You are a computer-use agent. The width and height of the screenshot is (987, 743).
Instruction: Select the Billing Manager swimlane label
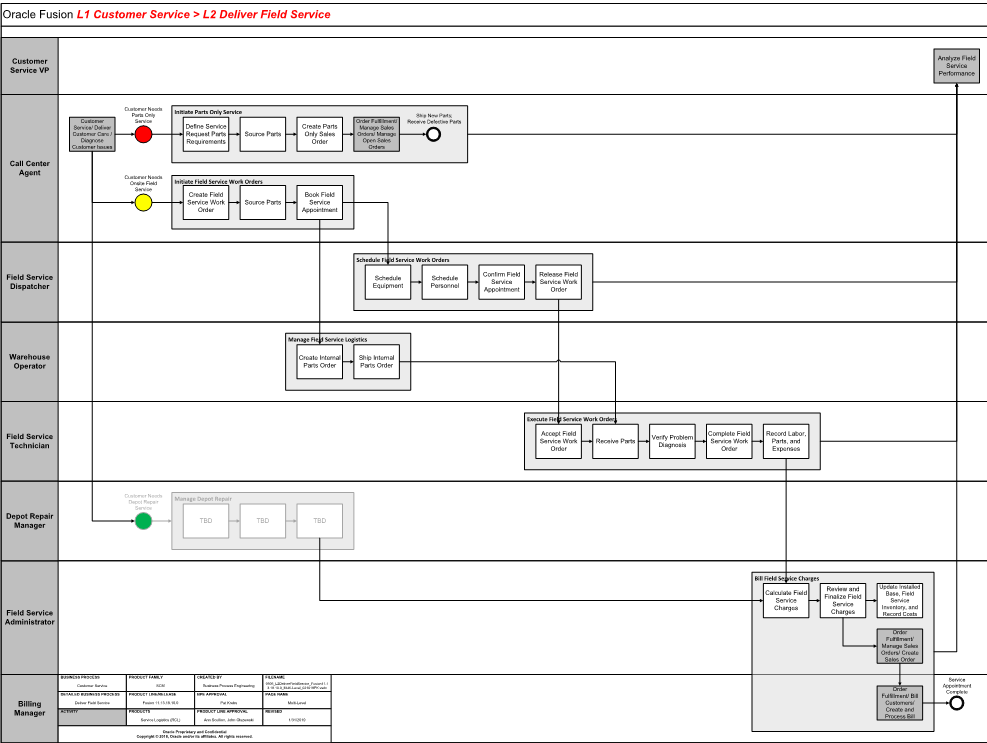tap(30, 708)
